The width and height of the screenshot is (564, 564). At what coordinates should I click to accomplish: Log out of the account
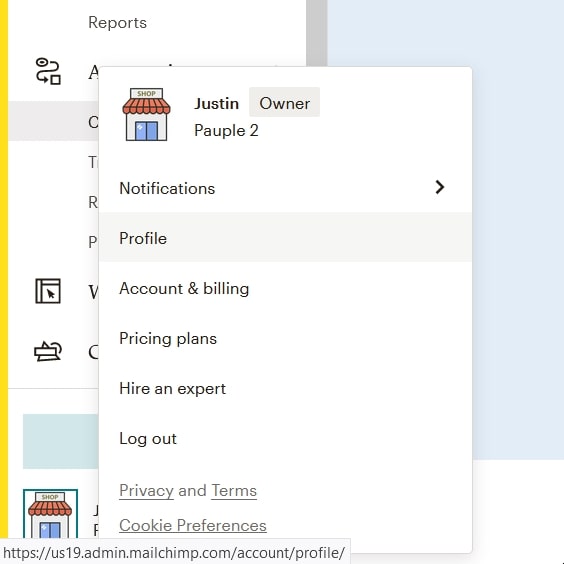pos(285,438)
